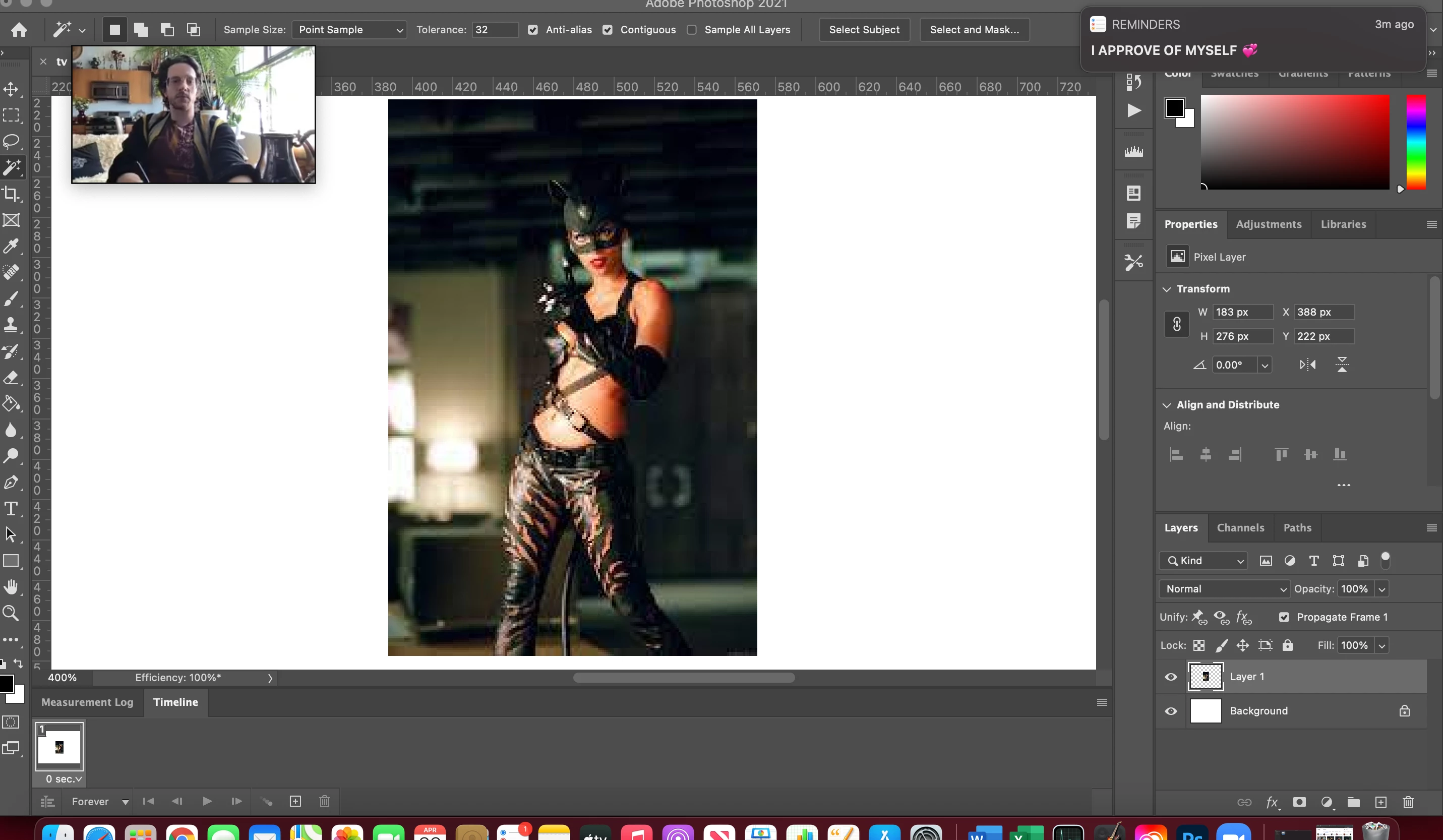Switch to the Channels tab
The height and width of the screenshot is (840, 1443).
tap(1240, 528)
